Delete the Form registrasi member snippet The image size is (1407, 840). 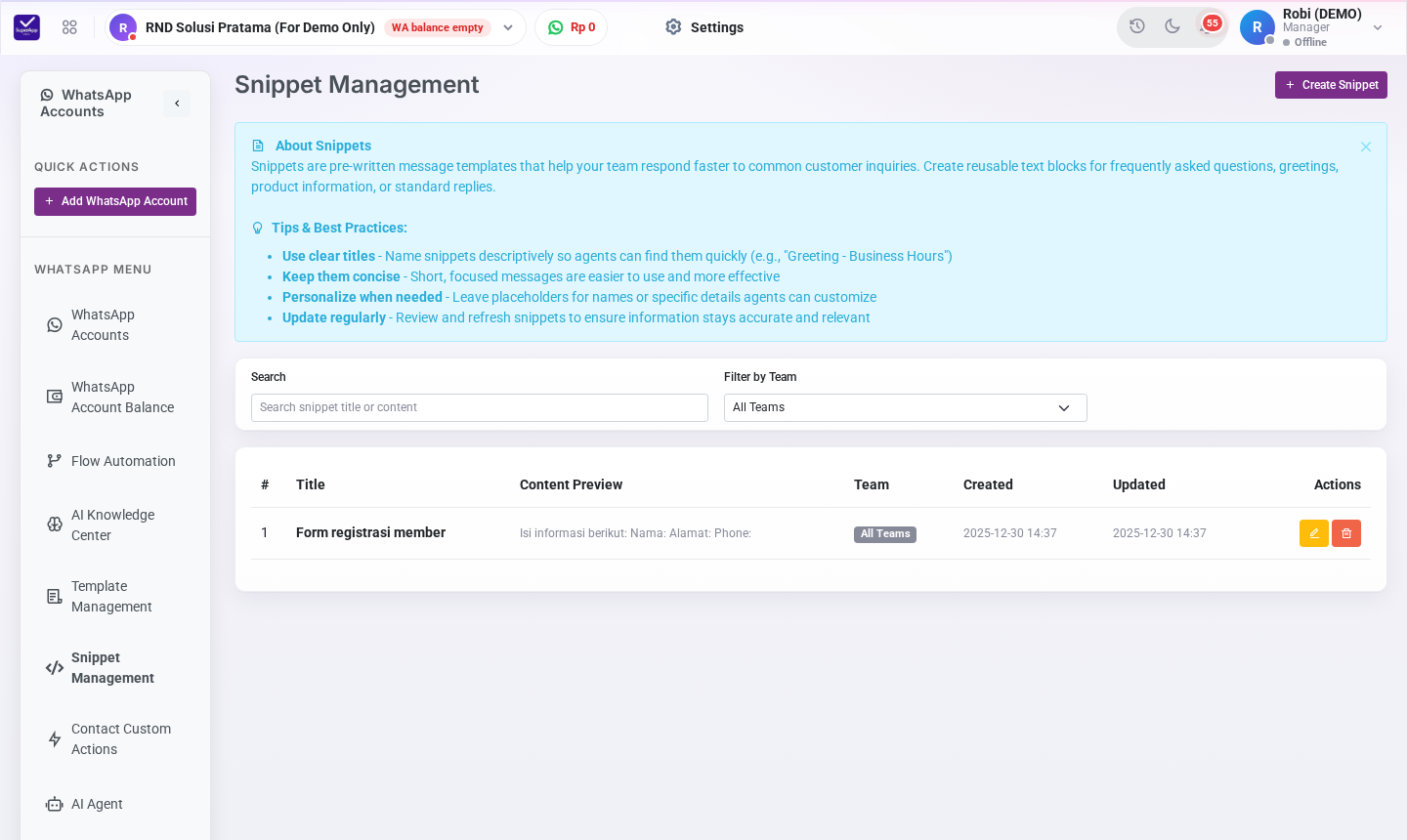point(1346,533)
